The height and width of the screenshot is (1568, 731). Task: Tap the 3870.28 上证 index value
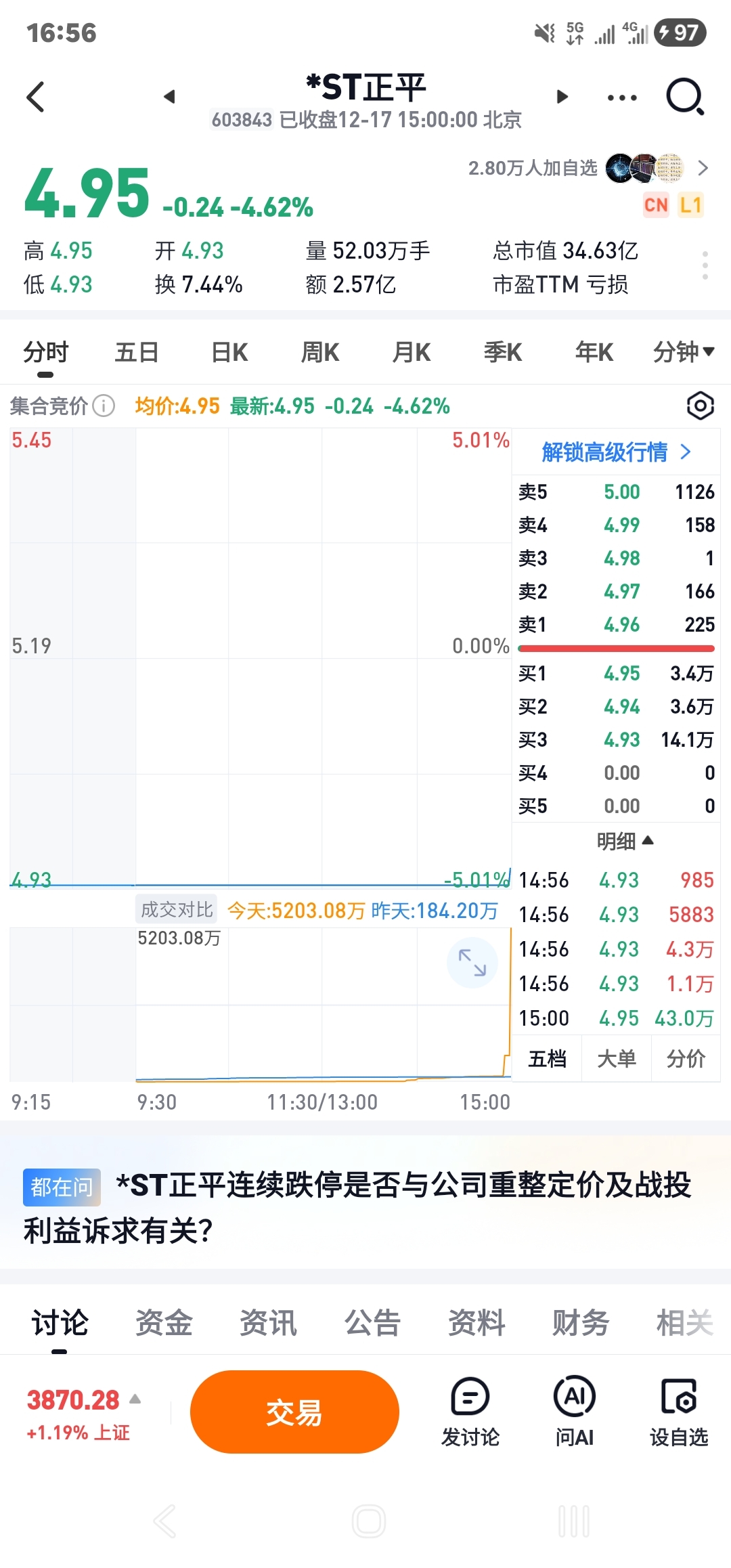(73, 1400)
